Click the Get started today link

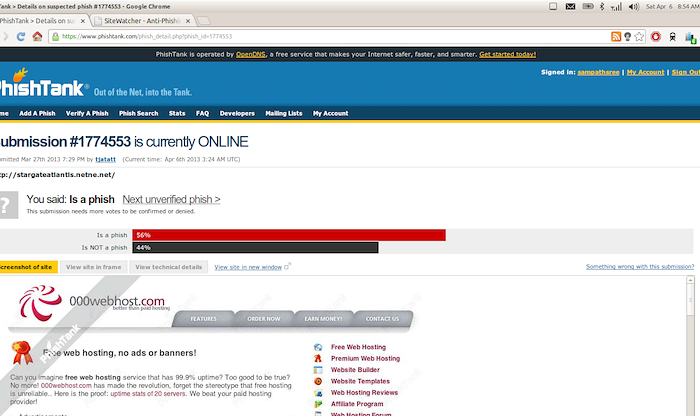[508, 54]
